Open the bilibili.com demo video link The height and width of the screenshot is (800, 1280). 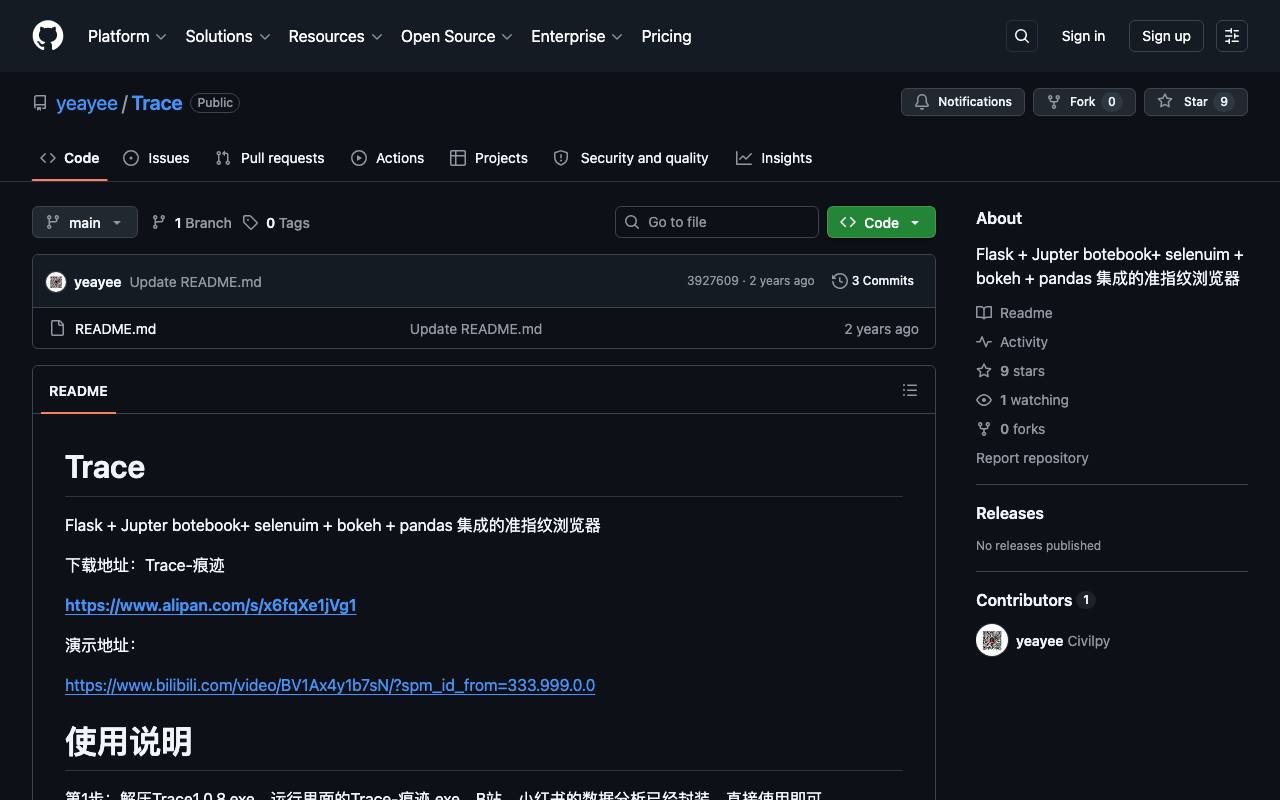point(330,685)
